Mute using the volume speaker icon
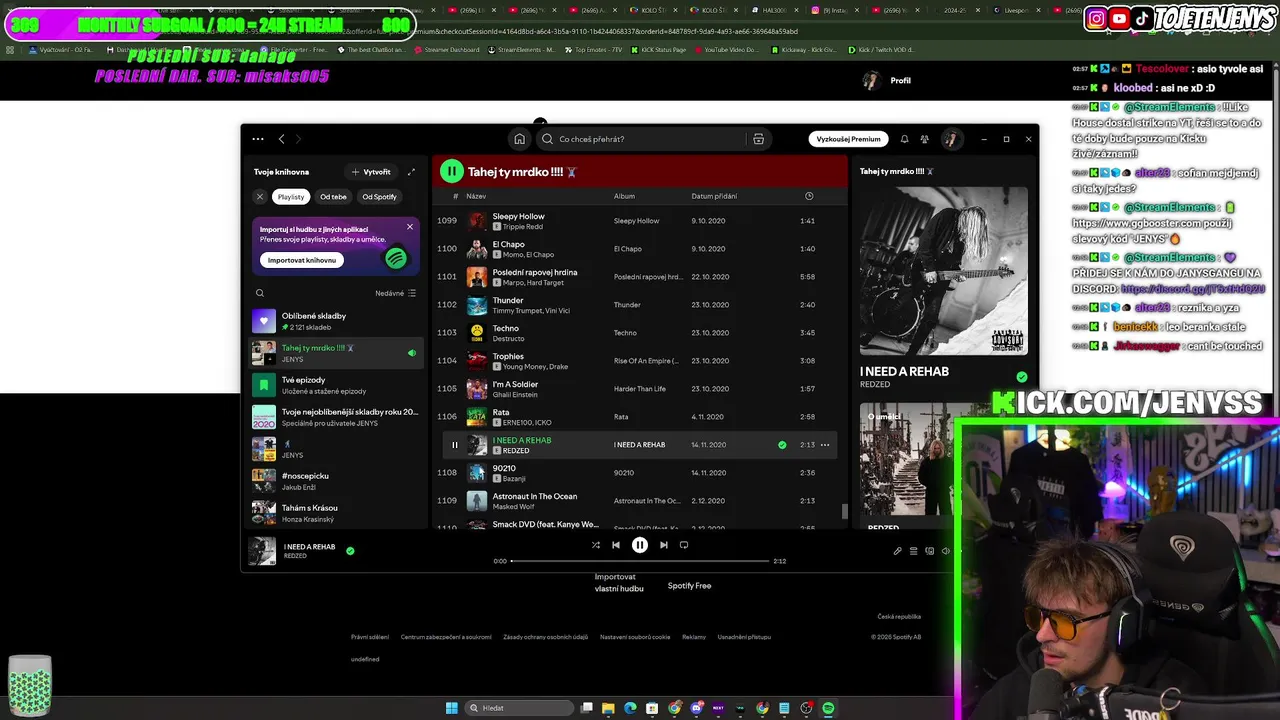1280x720 pixels. pos(945,551)
